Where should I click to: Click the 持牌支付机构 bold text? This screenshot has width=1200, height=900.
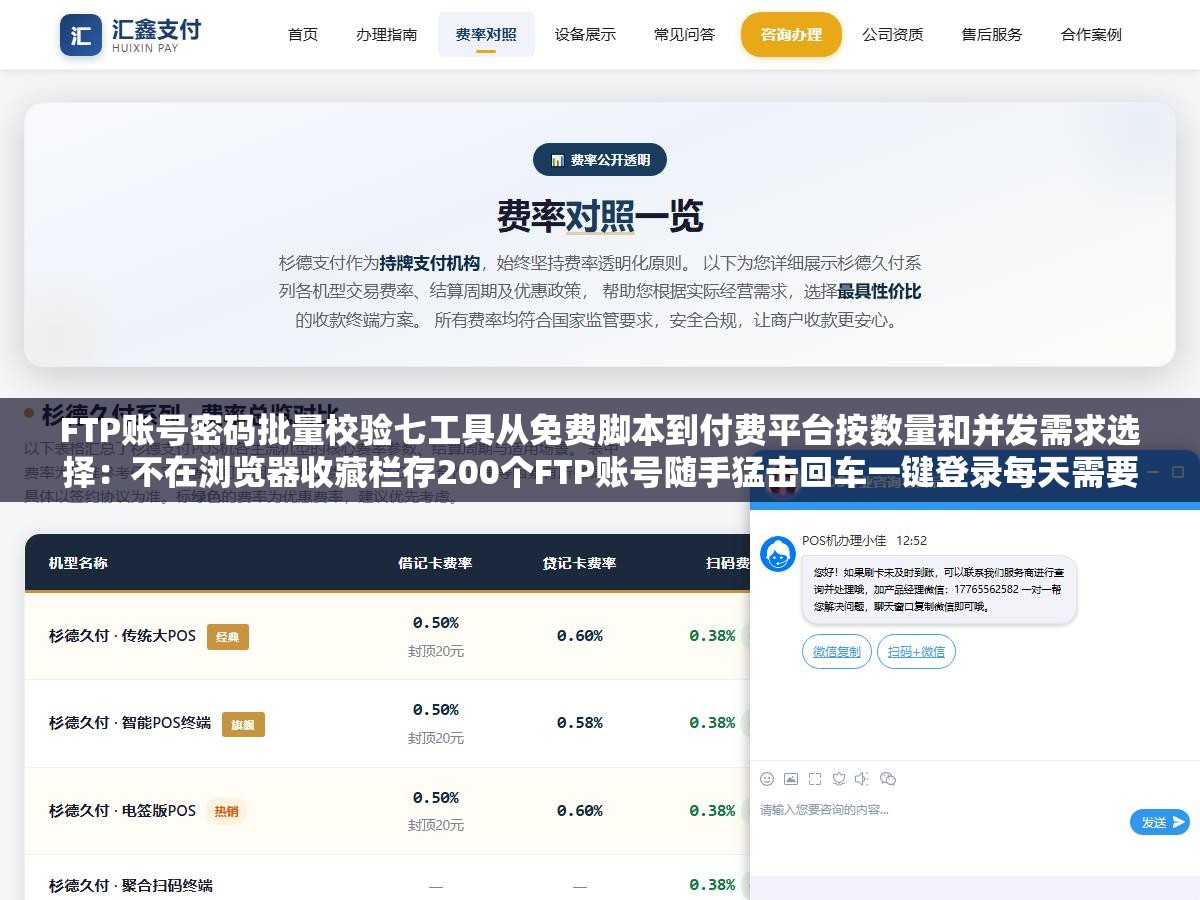click(x=430, y=263)
